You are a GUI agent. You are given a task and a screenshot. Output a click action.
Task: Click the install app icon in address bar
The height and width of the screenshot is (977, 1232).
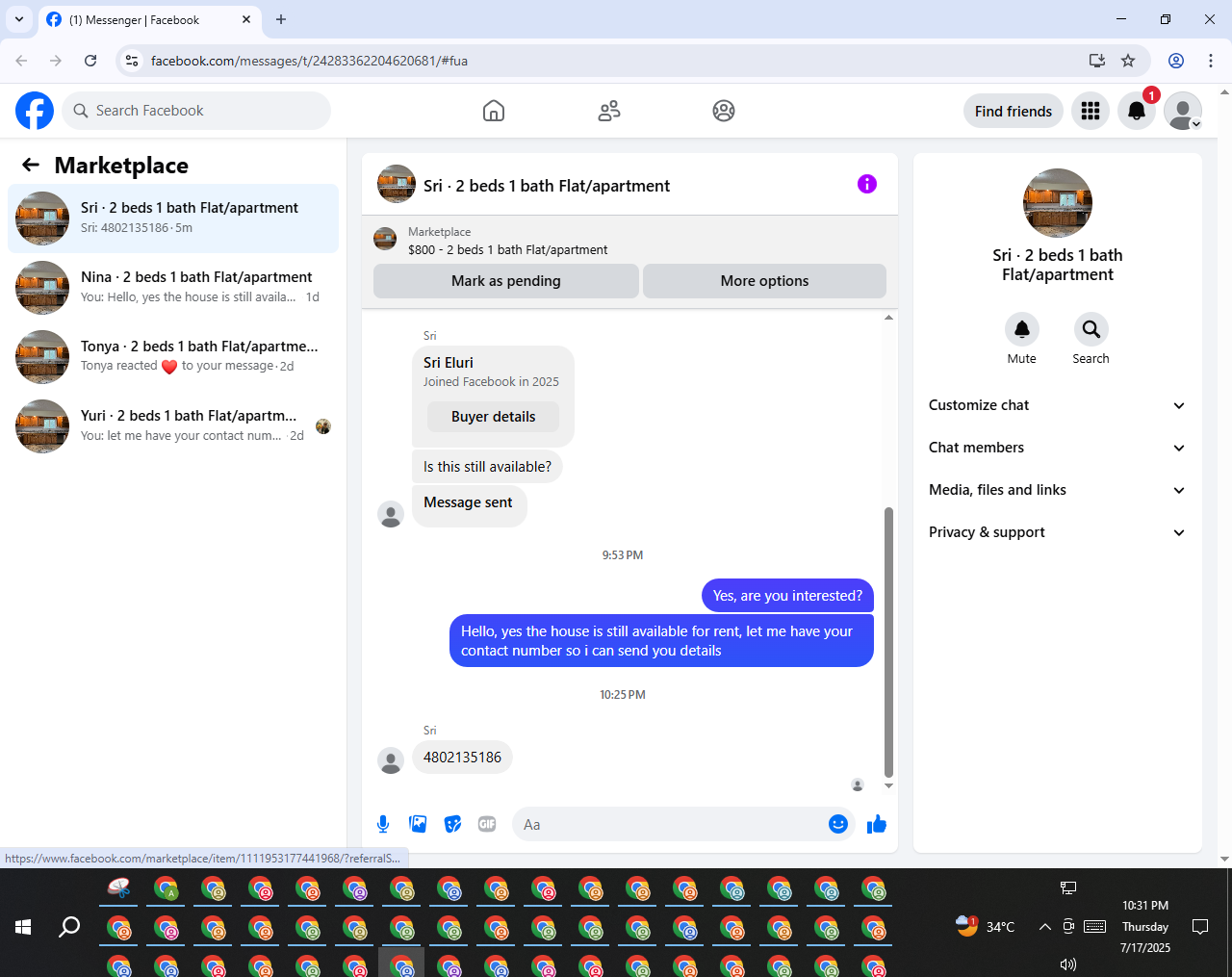tap(1097, 61)
